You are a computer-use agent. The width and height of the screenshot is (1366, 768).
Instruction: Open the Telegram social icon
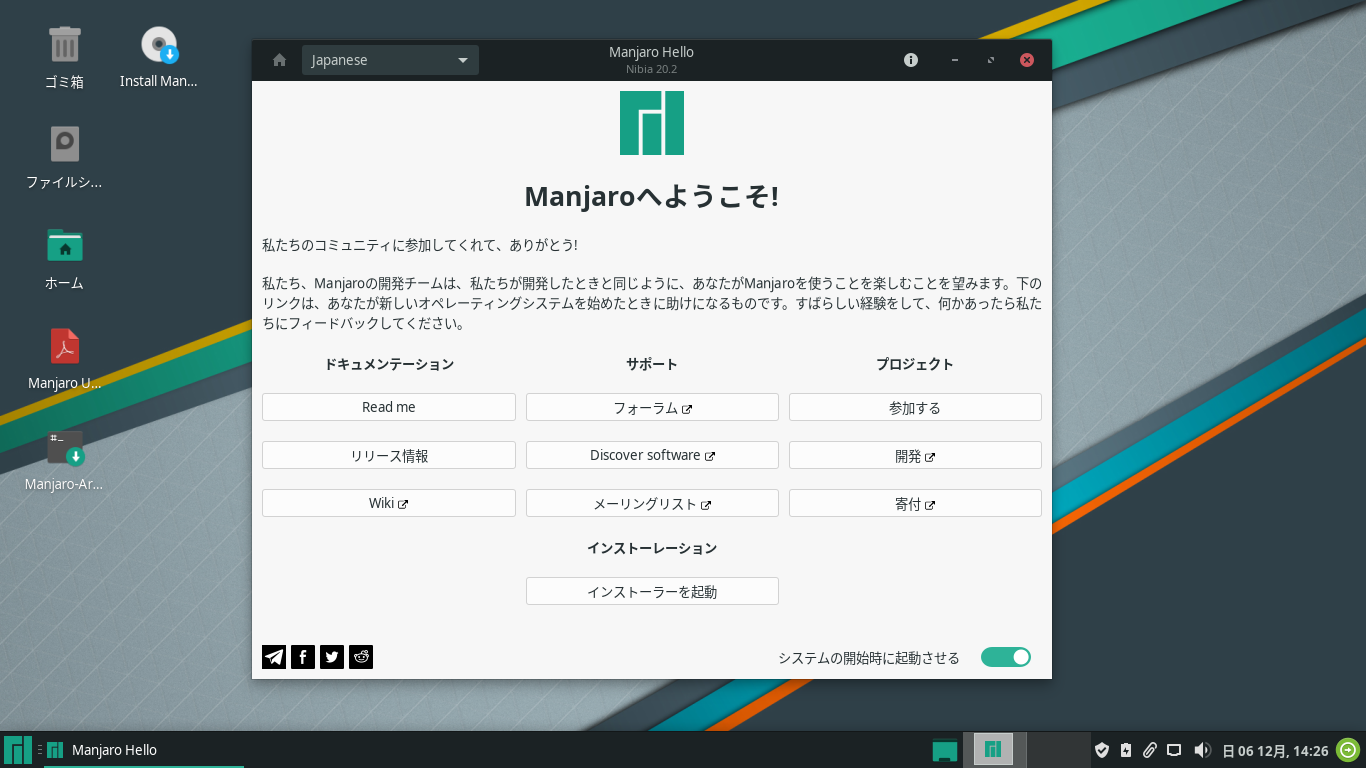pyautogui.click(x=274, y=657)
